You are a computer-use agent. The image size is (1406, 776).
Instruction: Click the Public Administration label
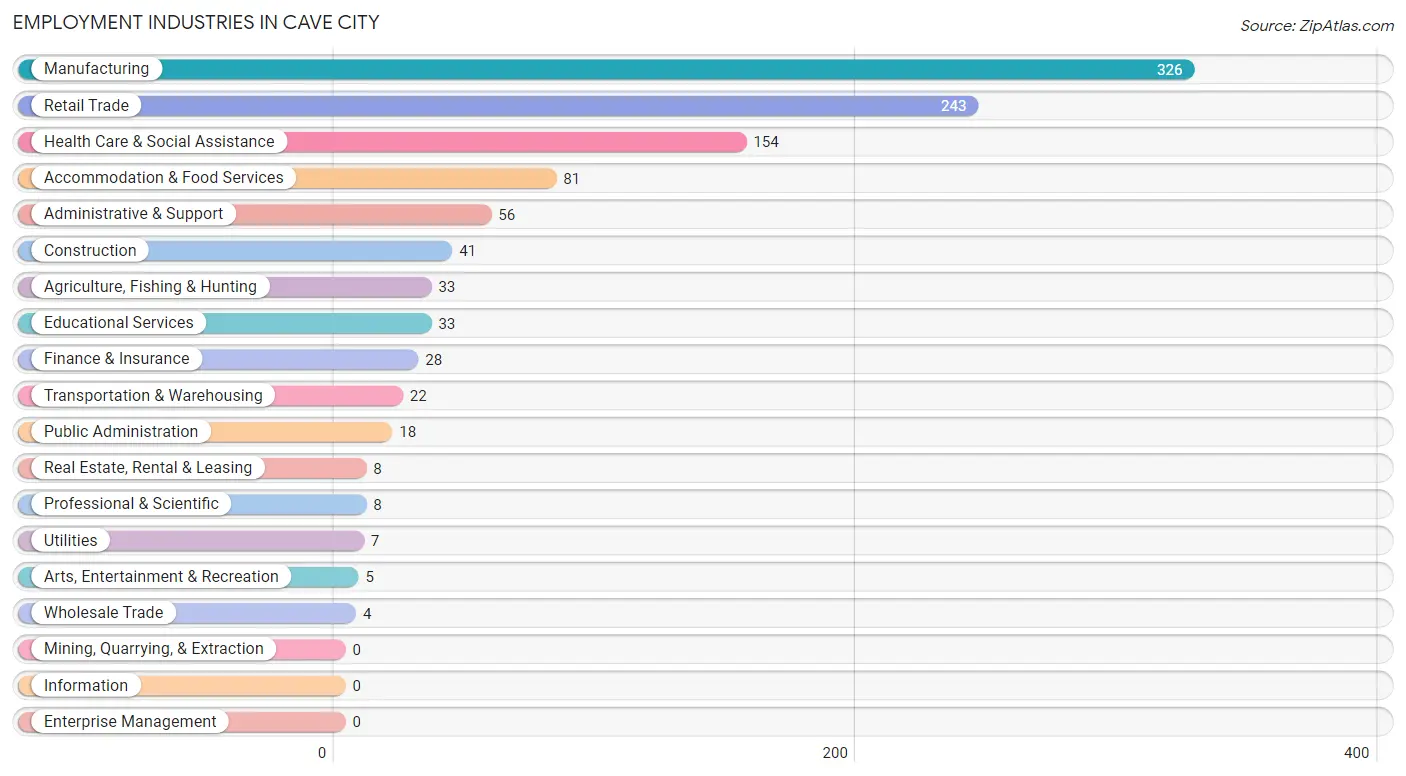pyautogui.click(x=121, y=431)
